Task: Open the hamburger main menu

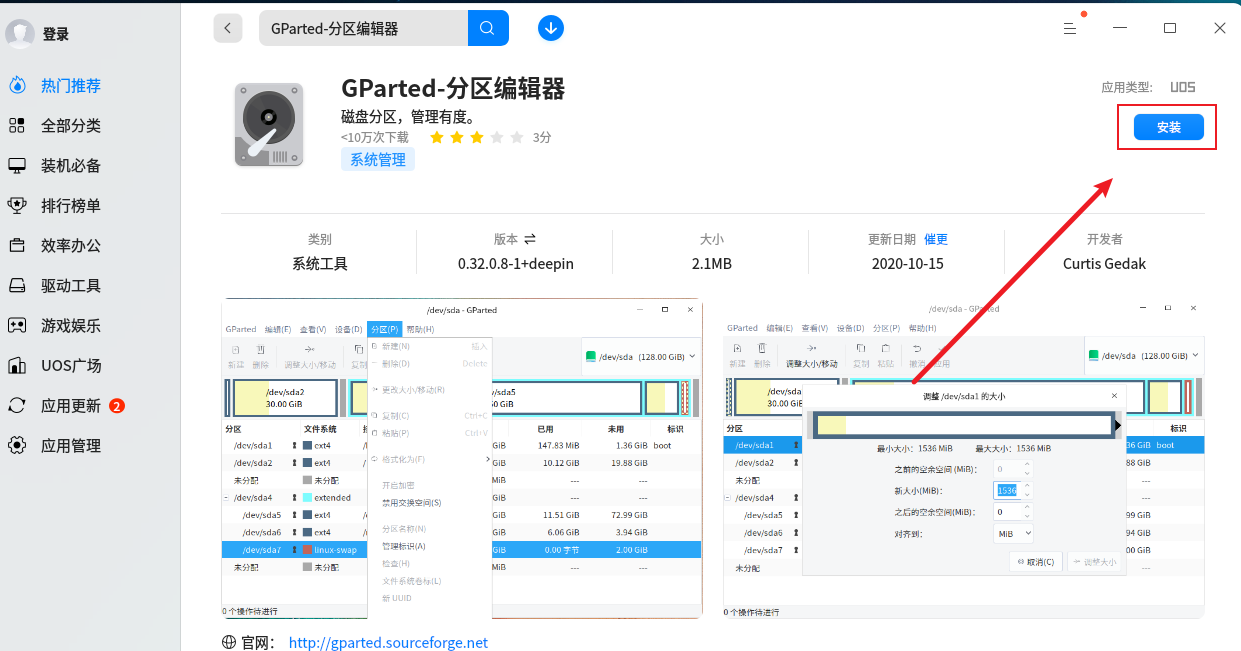Action: [1070, 29]
